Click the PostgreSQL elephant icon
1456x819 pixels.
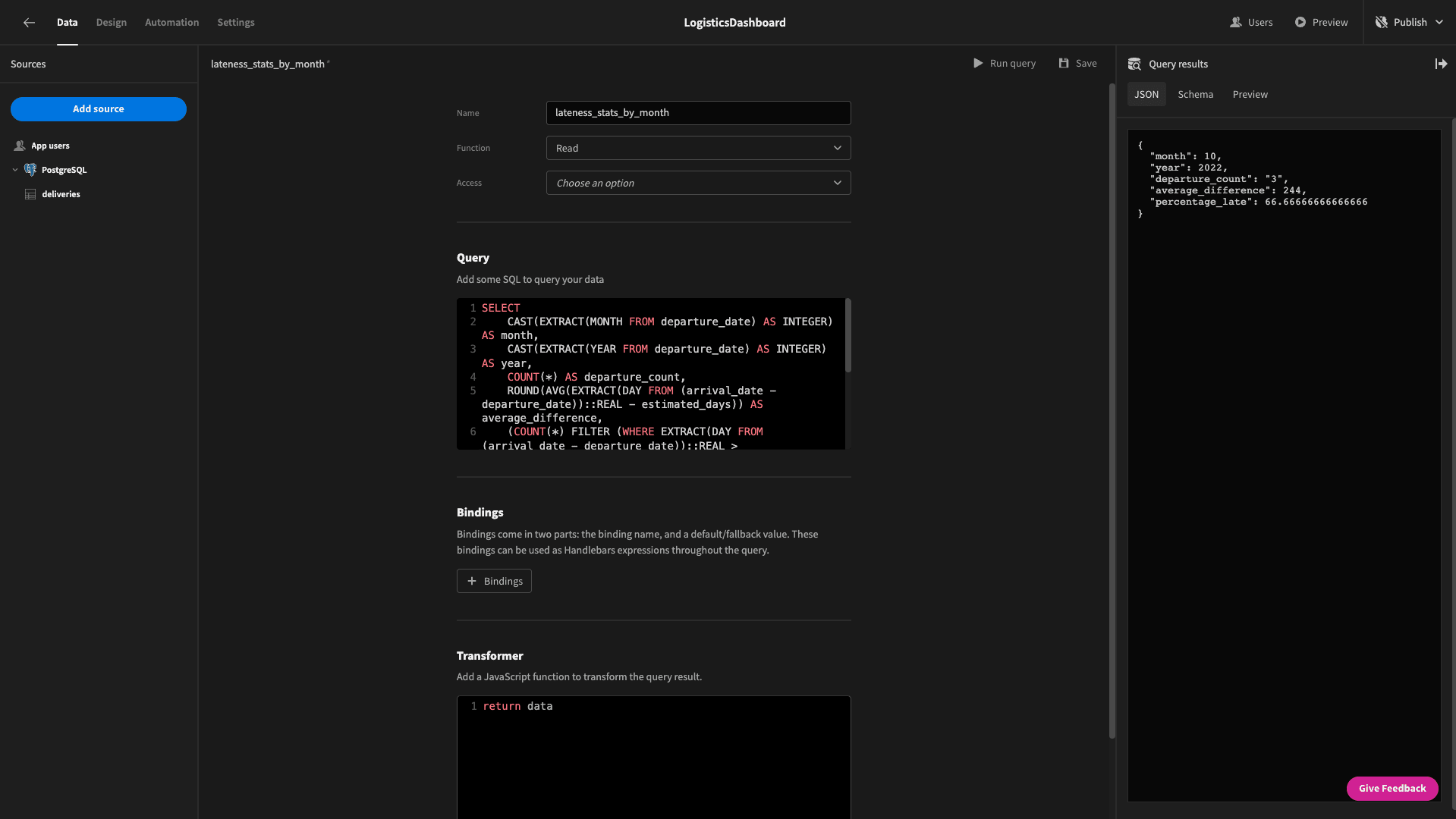coord(30,170)
